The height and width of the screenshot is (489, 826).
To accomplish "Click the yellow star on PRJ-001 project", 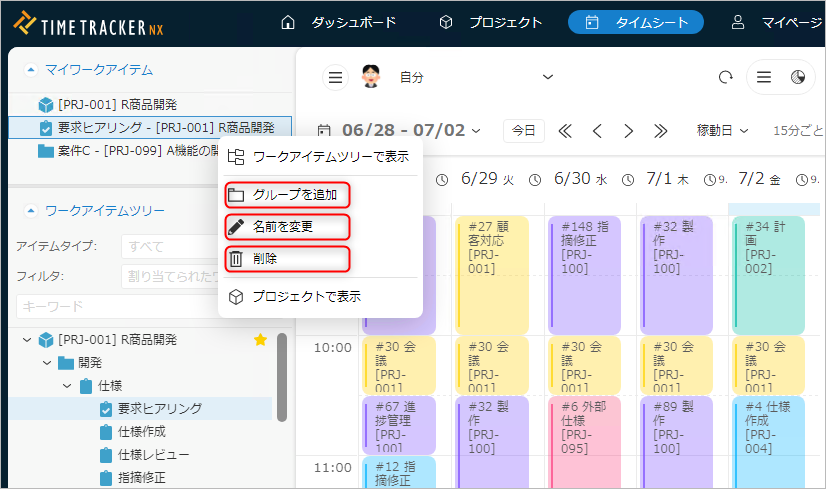I will coord(261,340).
